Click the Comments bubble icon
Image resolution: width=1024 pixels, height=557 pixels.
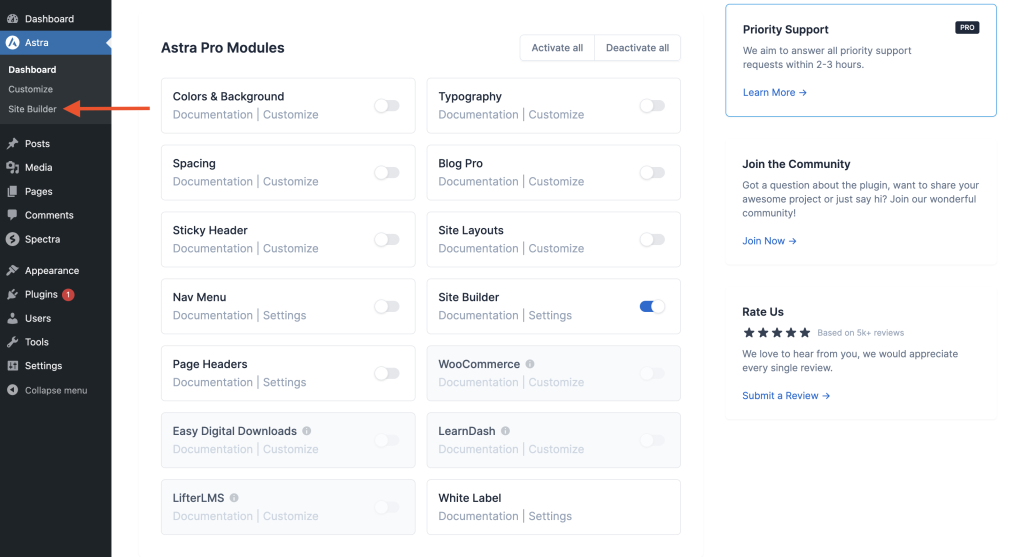pos(12,215)
